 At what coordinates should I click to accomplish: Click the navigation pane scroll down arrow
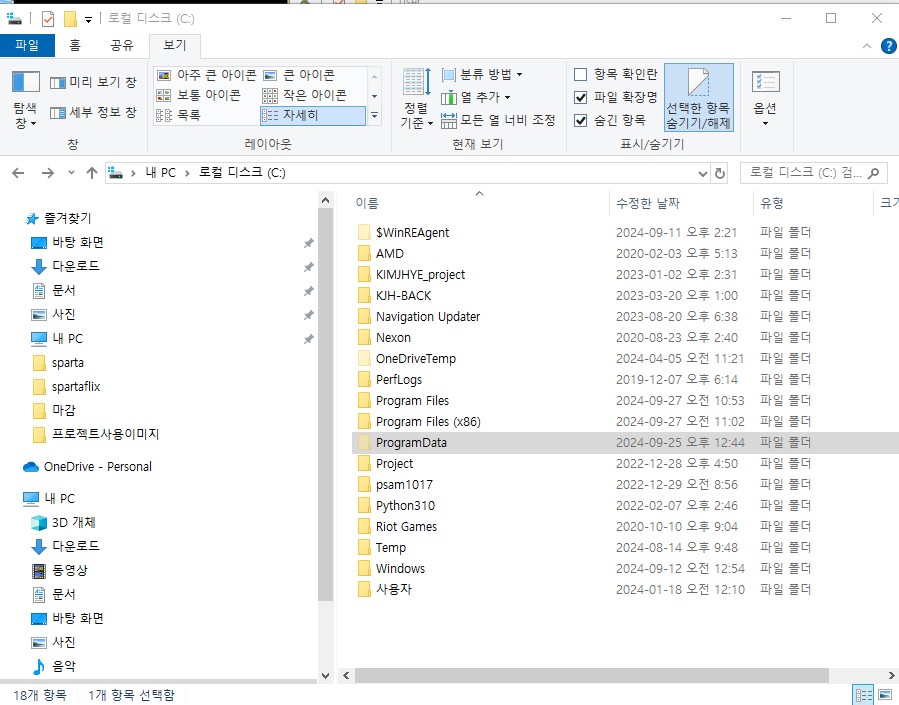click(326, 676)
